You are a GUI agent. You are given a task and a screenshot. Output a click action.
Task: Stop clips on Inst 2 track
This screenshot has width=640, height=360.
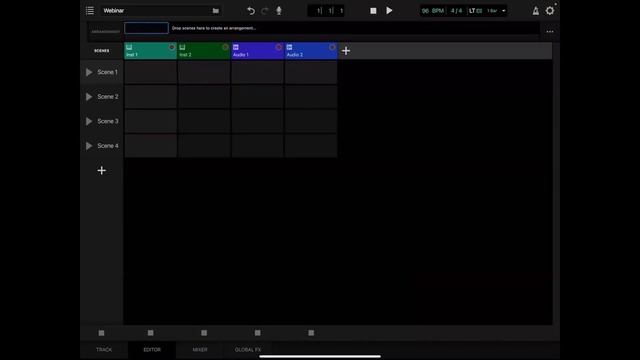click(x=204, y=333)
